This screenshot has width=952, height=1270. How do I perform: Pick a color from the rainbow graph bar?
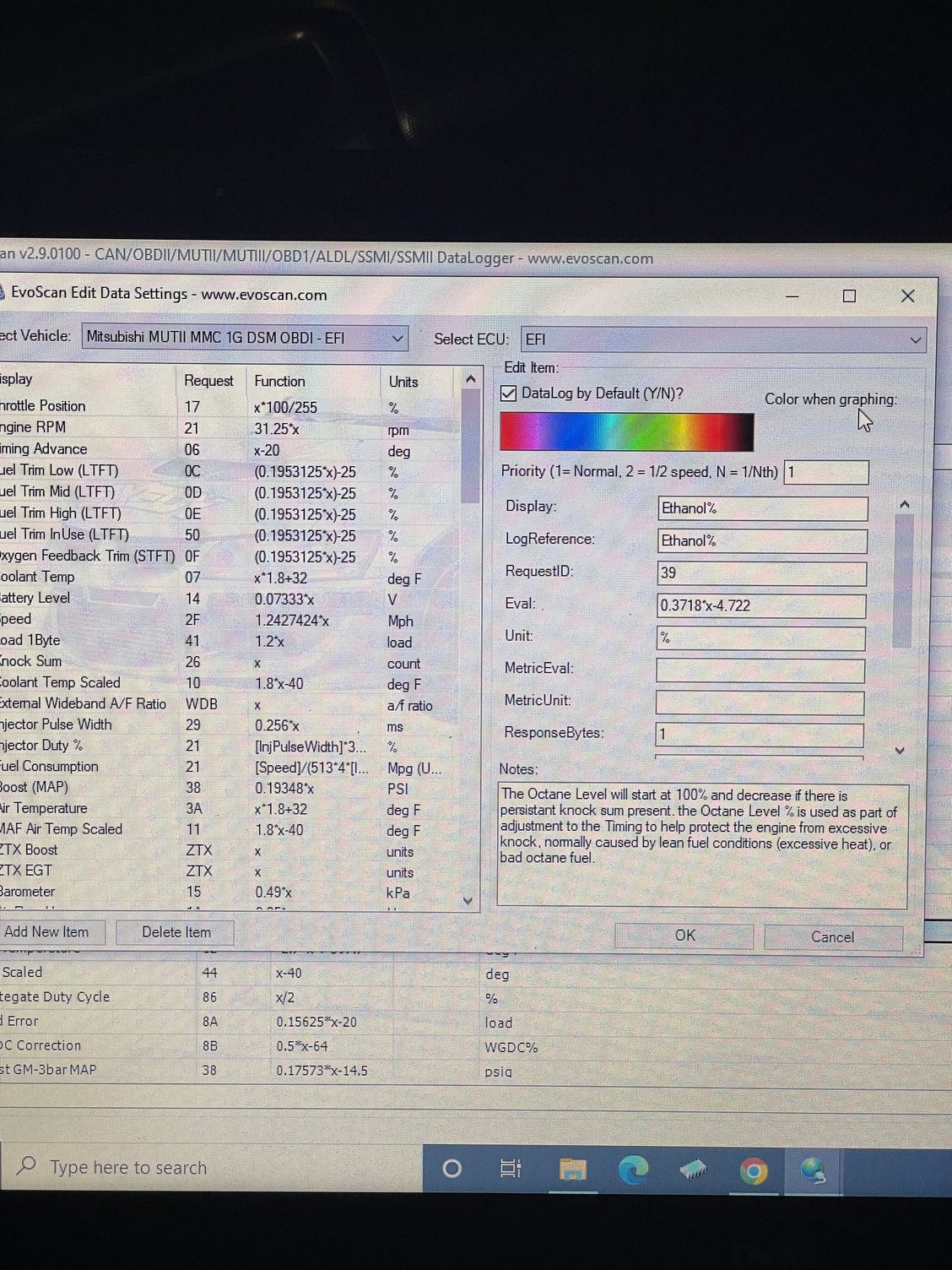626,432
